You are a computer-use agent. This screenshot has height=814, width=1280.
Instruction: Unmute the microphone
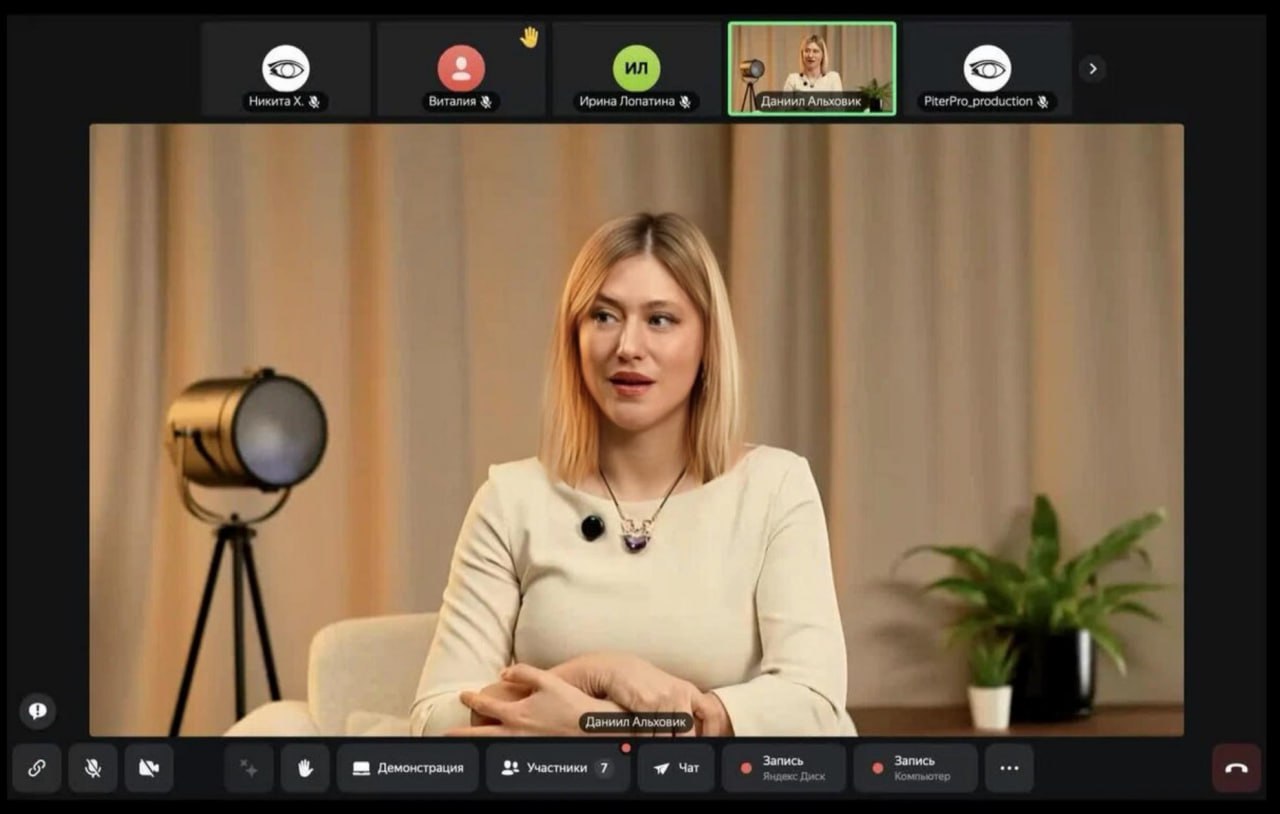[93, 768]
